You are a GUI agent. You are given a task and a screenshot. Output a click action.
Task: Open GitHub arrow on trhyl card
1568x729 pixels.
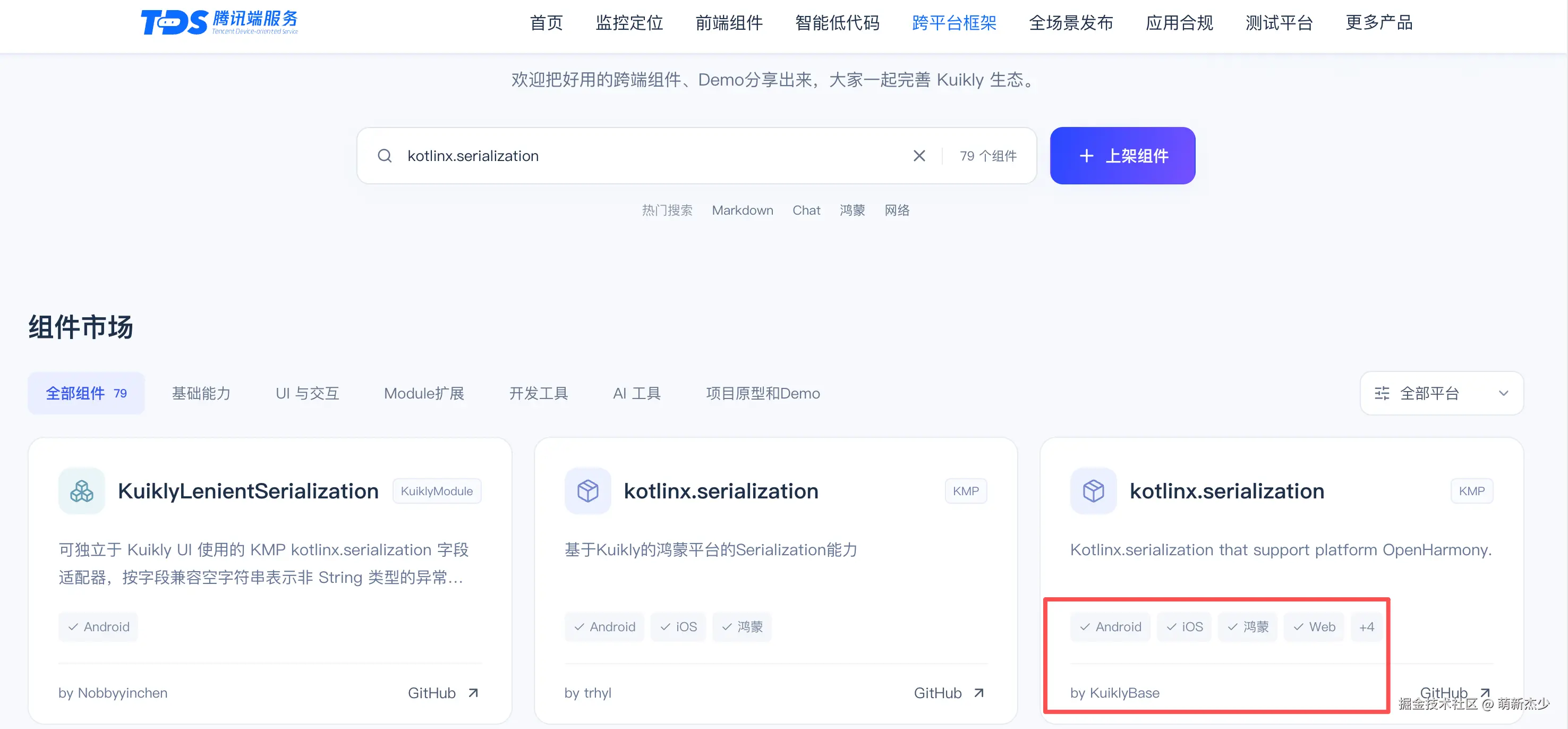[x=979, y=693]
